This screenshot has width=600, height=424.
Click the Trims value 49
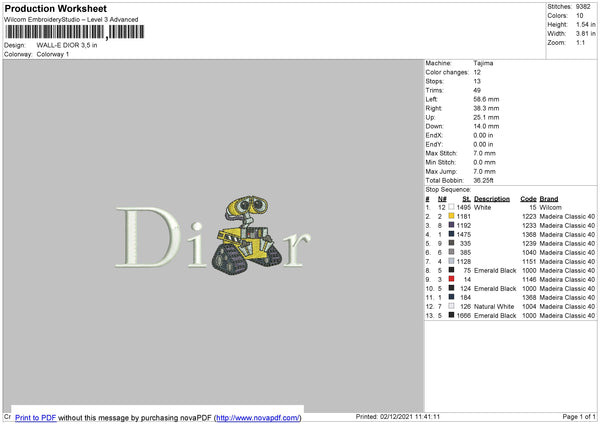pyautogui.click(x=477, y=90)
